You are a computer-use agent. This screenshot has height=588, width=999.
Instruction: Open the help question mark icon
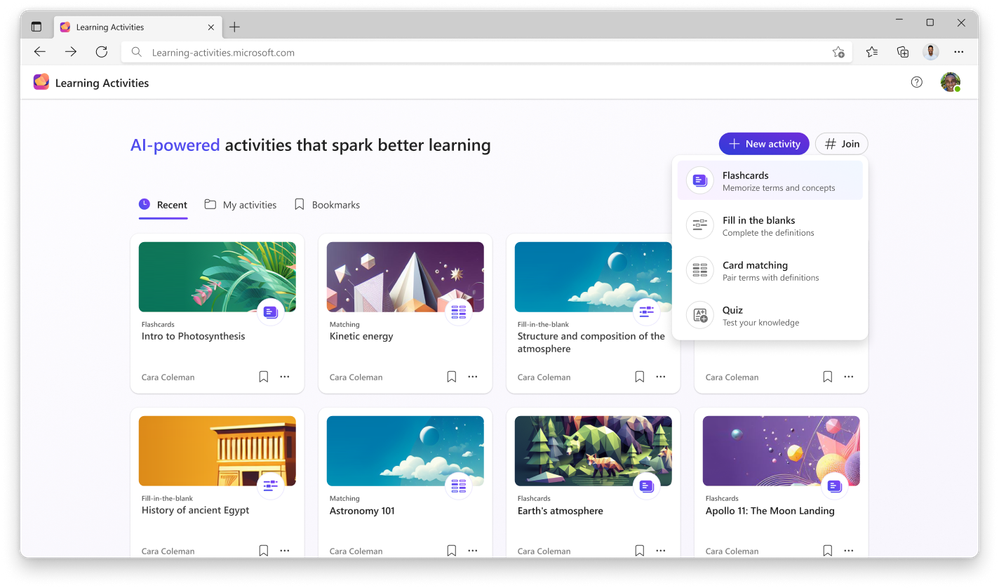click(916, 82)
